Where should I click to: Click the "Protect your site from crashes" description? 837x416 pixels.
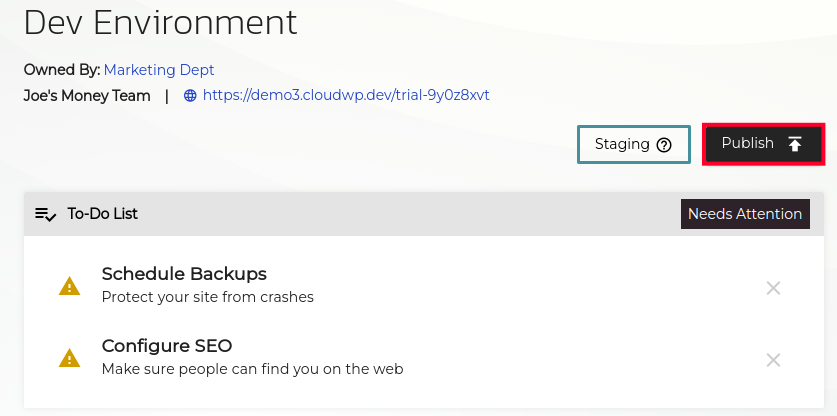[208, 297]
